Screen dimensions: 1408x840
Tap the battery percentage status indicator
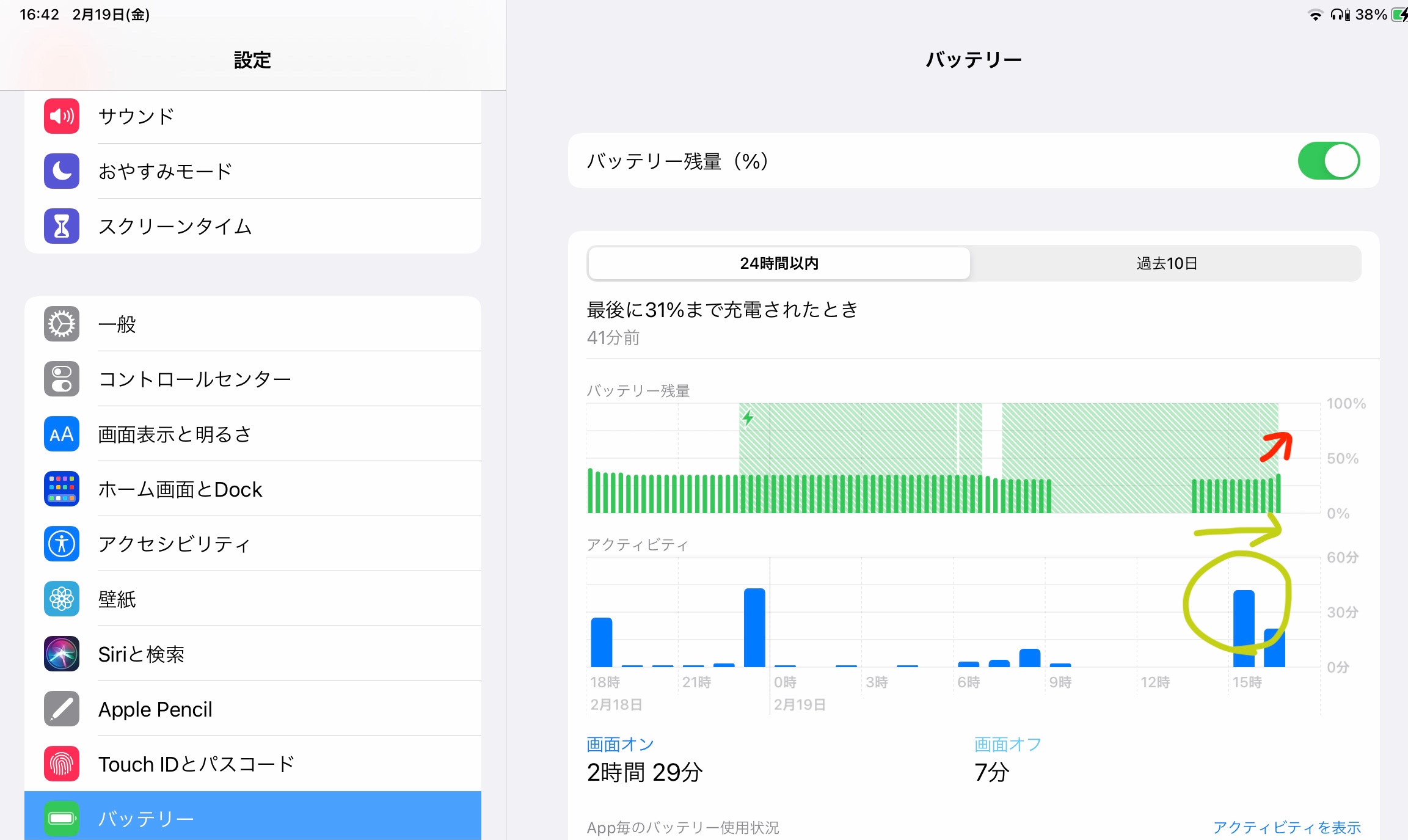pos(1370,15)
